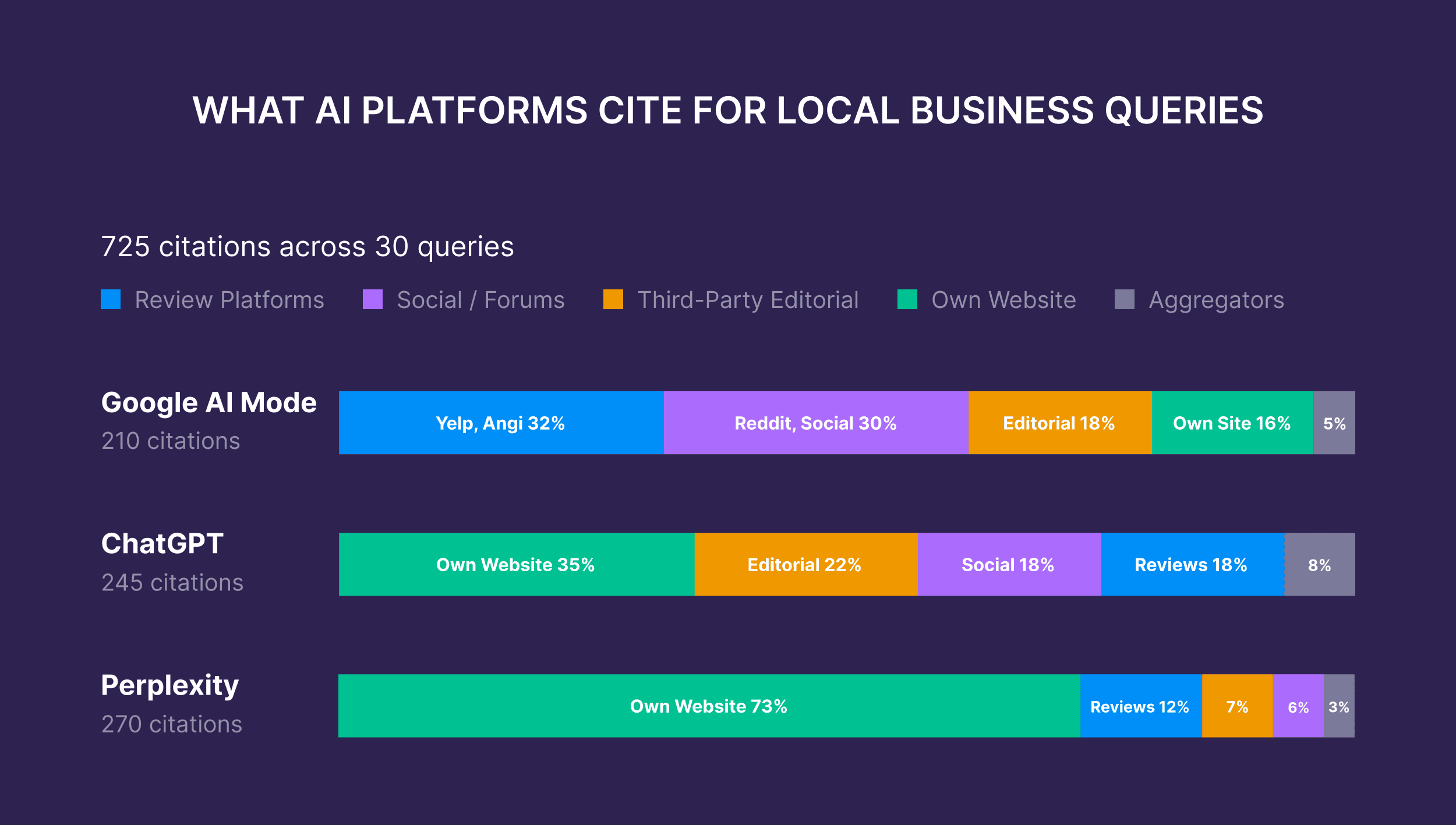Select the gray Aggregators legend swatch
Image resolution: width=1456 pixels, height=825 pixels.
point(1125,299)
